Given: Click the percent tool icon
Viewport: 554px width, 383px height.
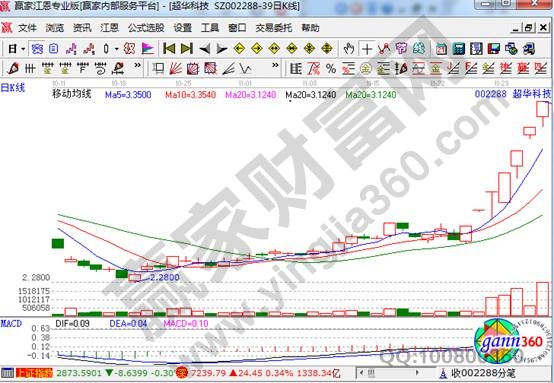Looking at the screenshot, I should point(331,68).
